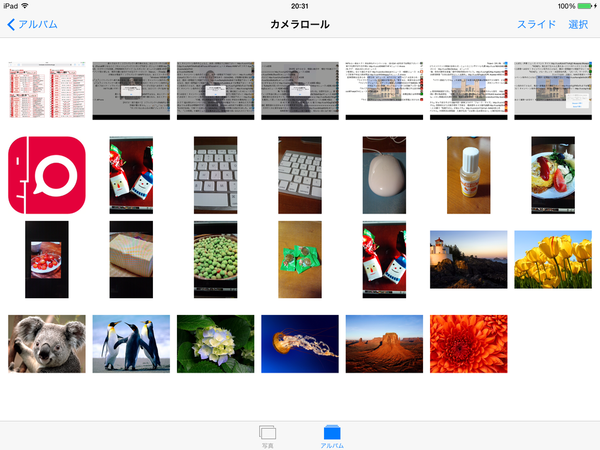Open the strawberries screenshot thumbnail

click(47, 259)
